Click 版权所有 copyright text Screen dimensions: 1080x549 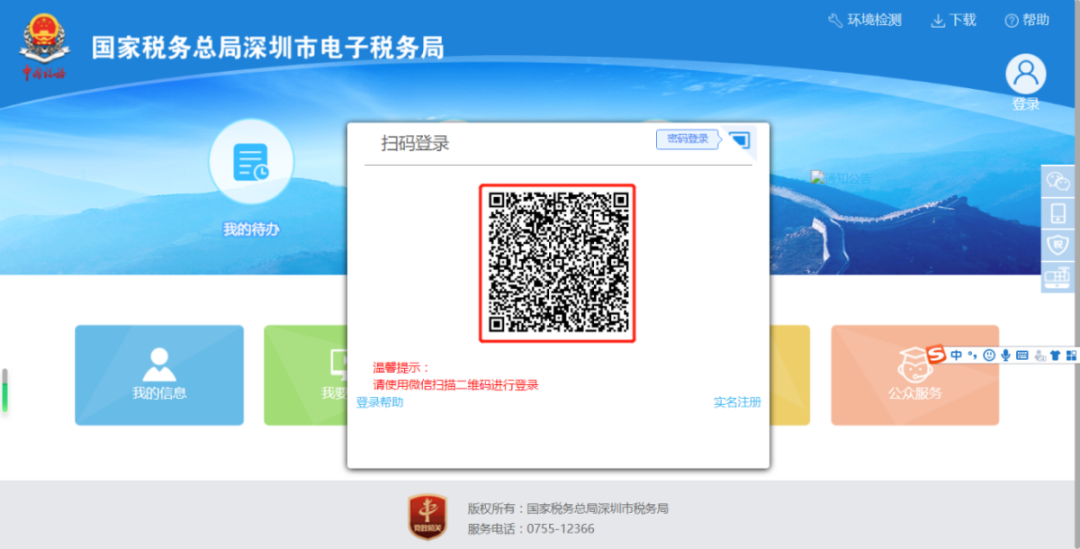[x=568, y=509]
